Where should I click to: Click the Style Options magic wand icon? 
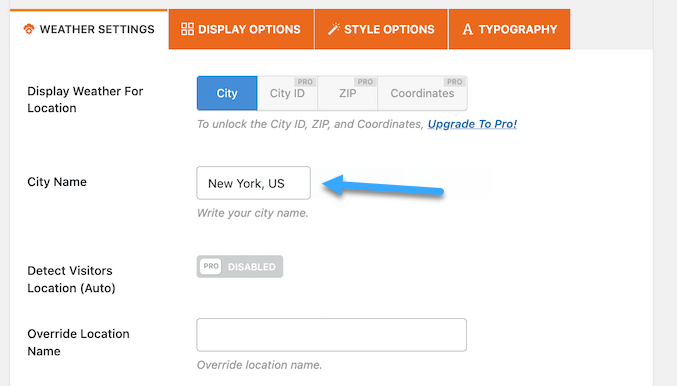click(x=334, y=29)
